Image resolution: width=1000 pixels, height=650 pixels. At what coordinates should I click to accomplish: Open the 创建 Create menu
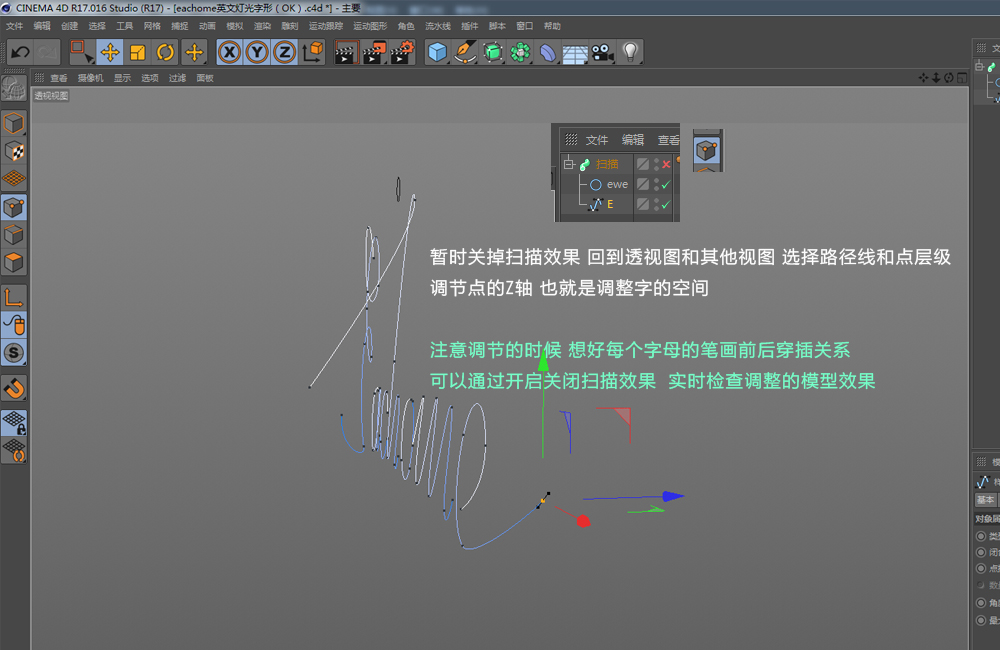coord(70,26)
